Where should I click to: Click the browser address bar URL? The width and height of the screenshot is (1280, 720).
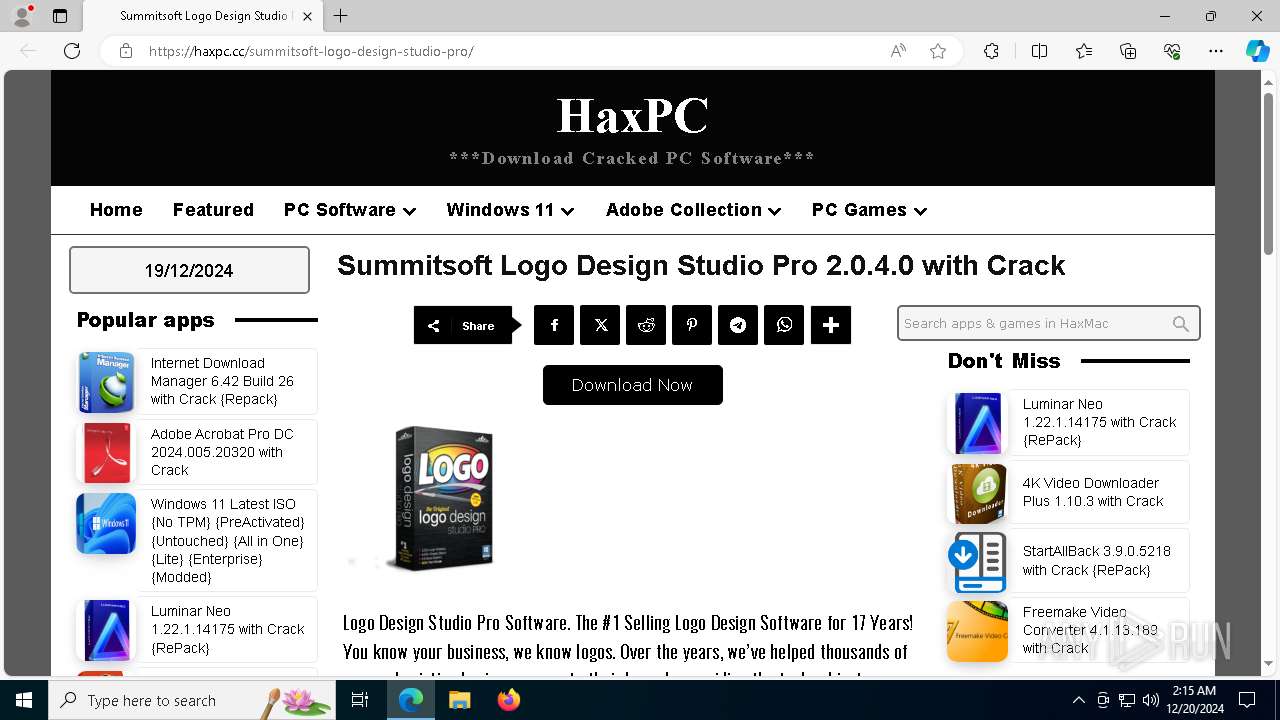(311, 51)
